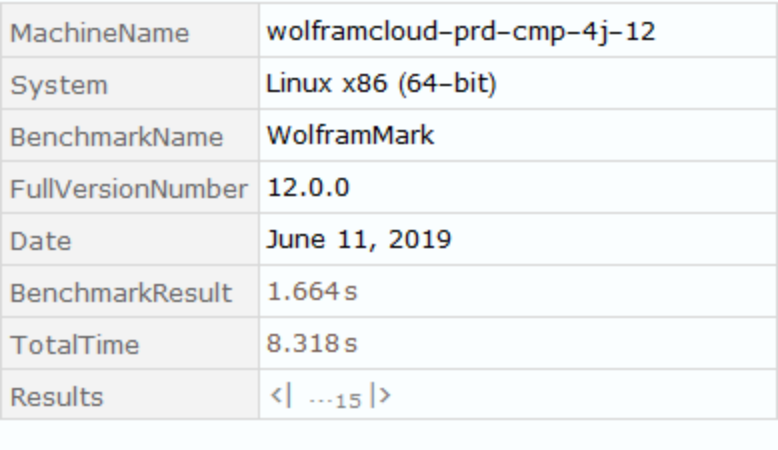The width and height of the screenshot is (778, 450).
Task: Click the seconds unit after 8.318
Action: pyautogui.click(x=350, y=346)
